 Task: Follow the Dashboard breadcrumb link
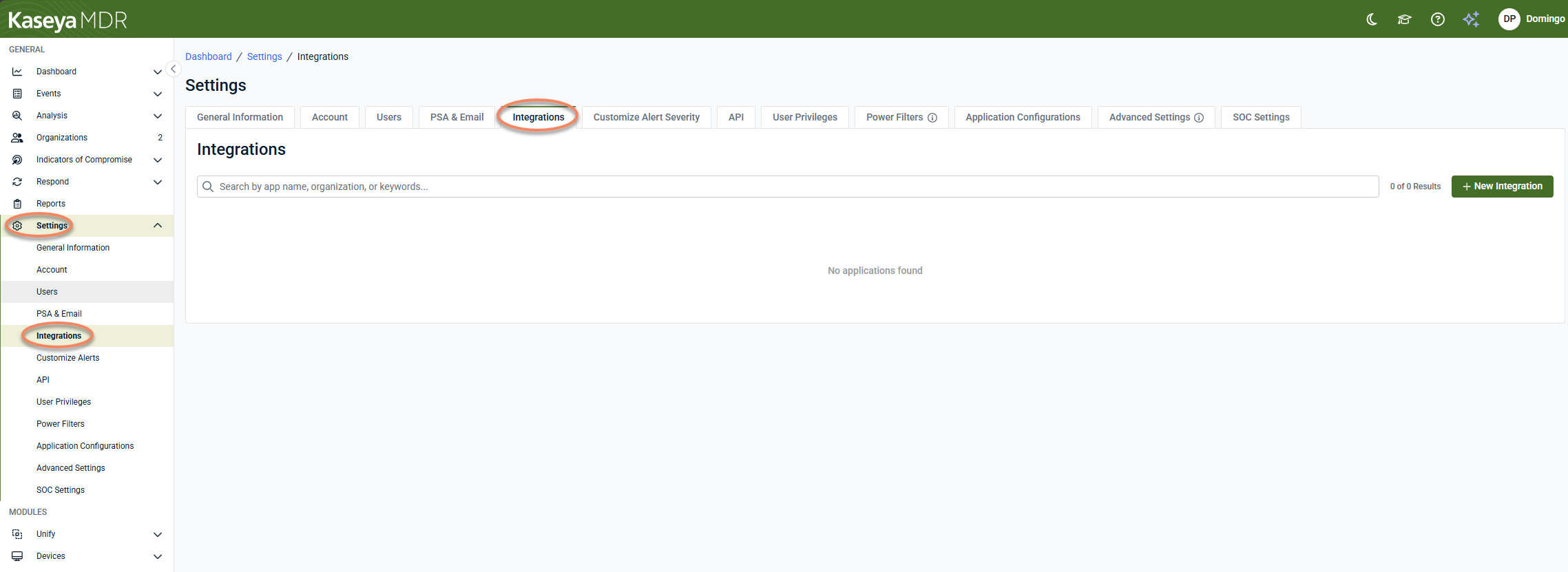tap(209, 56)
